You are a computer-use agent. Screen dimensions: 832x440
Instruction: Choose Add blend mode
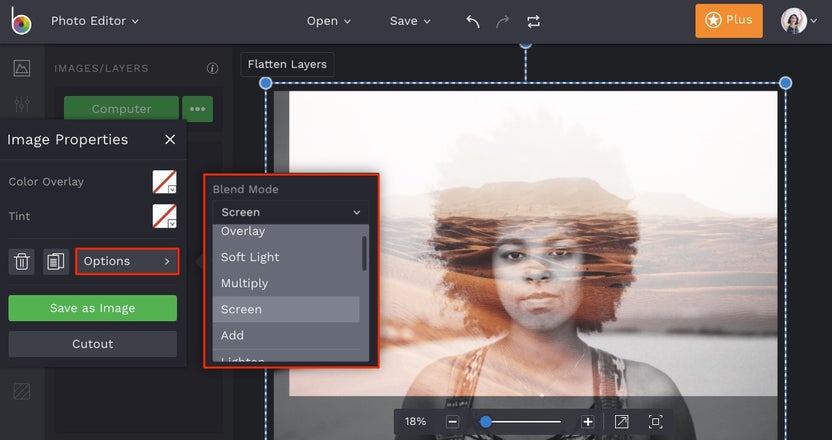pos(286,335)
